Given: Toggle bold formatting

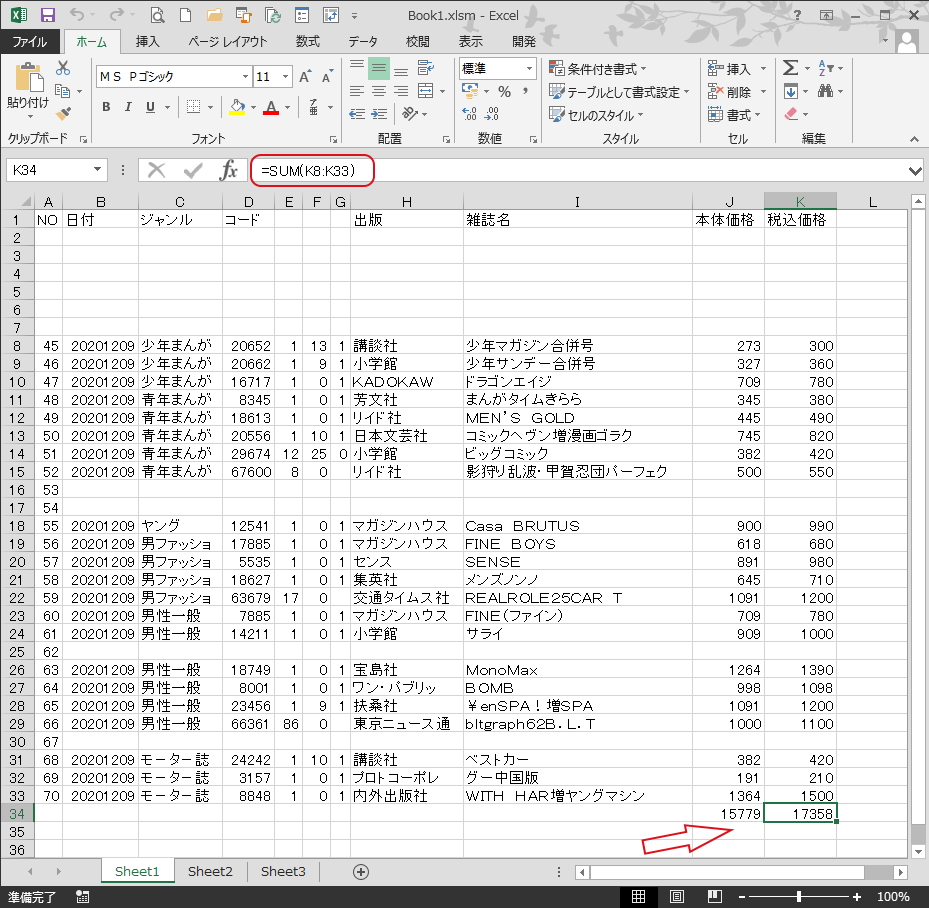Looking at the screenshot, I should click(x=106, y=107).
